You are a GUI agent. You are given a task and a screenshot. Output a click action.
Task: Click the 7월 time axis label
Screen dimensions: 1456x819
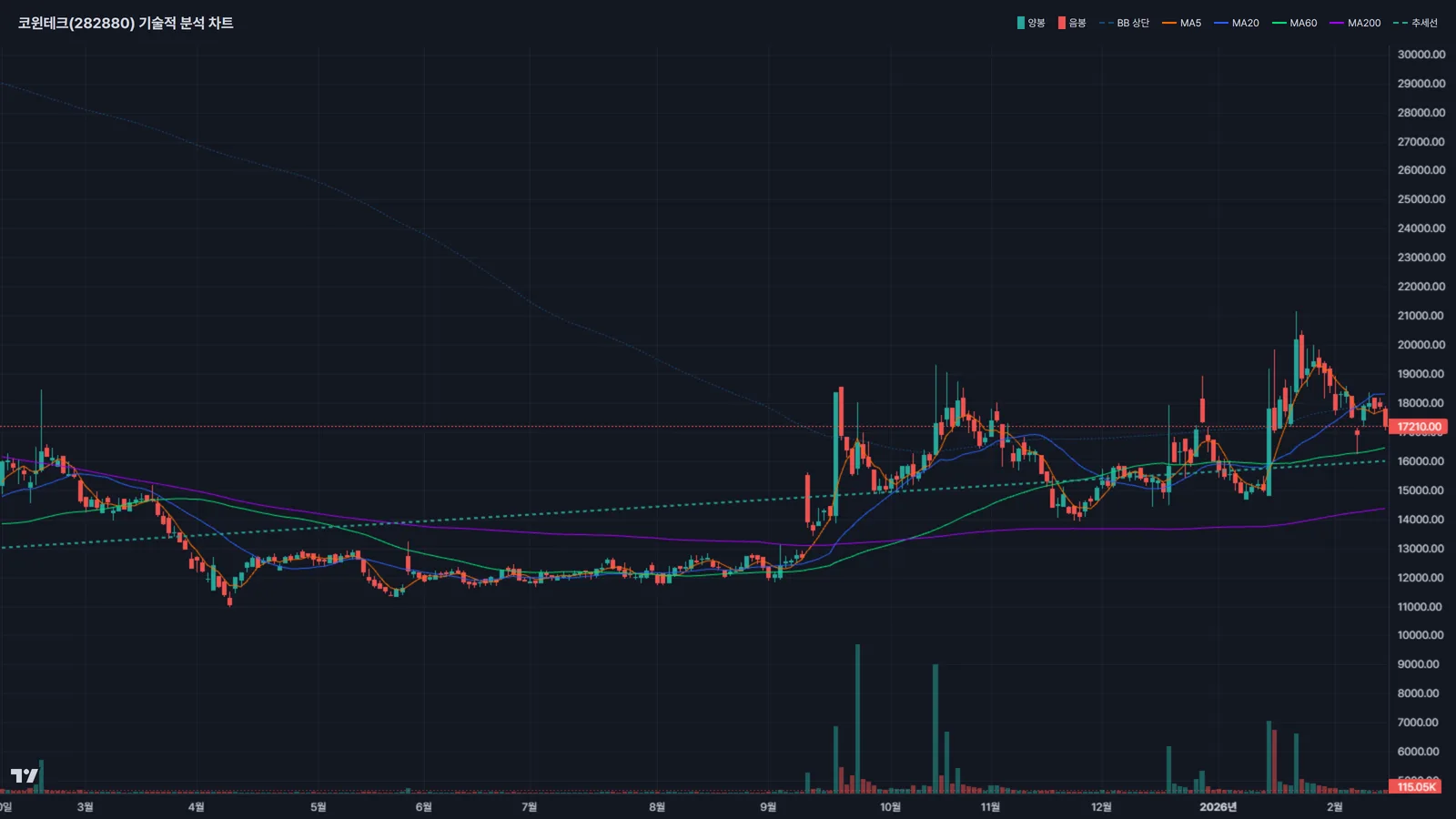tap(529, 807)
